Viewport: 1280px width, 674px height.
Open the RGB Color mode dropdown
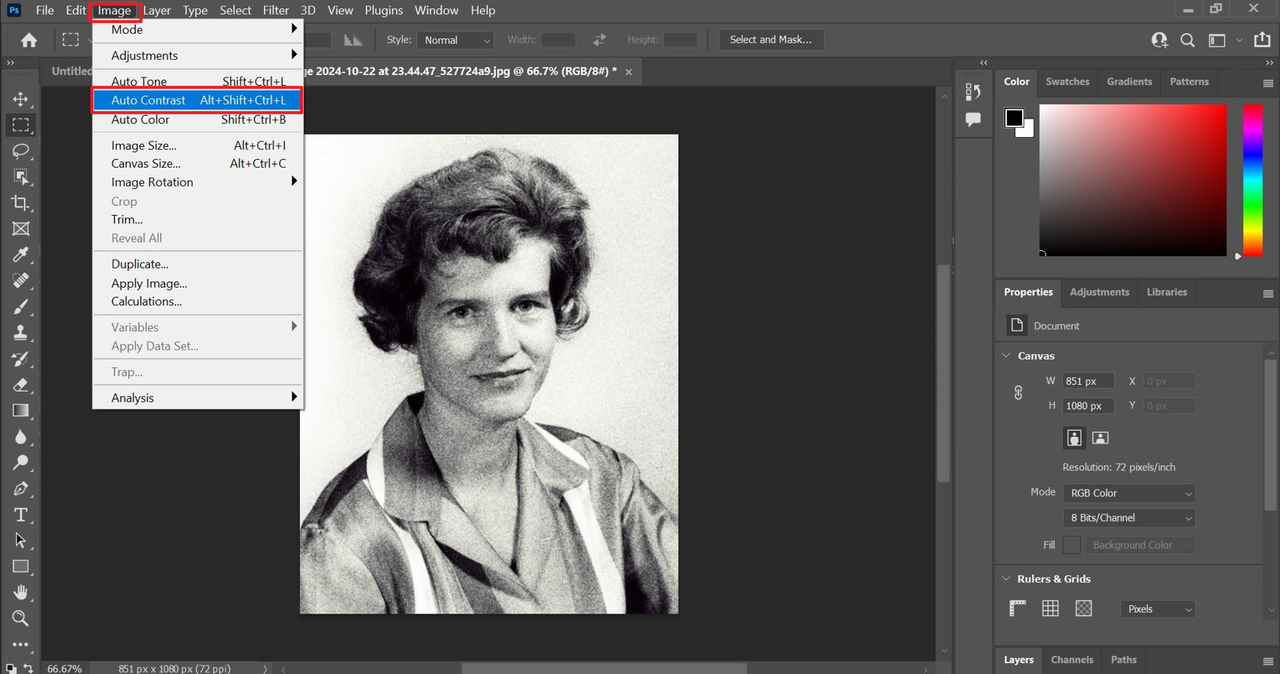(1129, 493)
